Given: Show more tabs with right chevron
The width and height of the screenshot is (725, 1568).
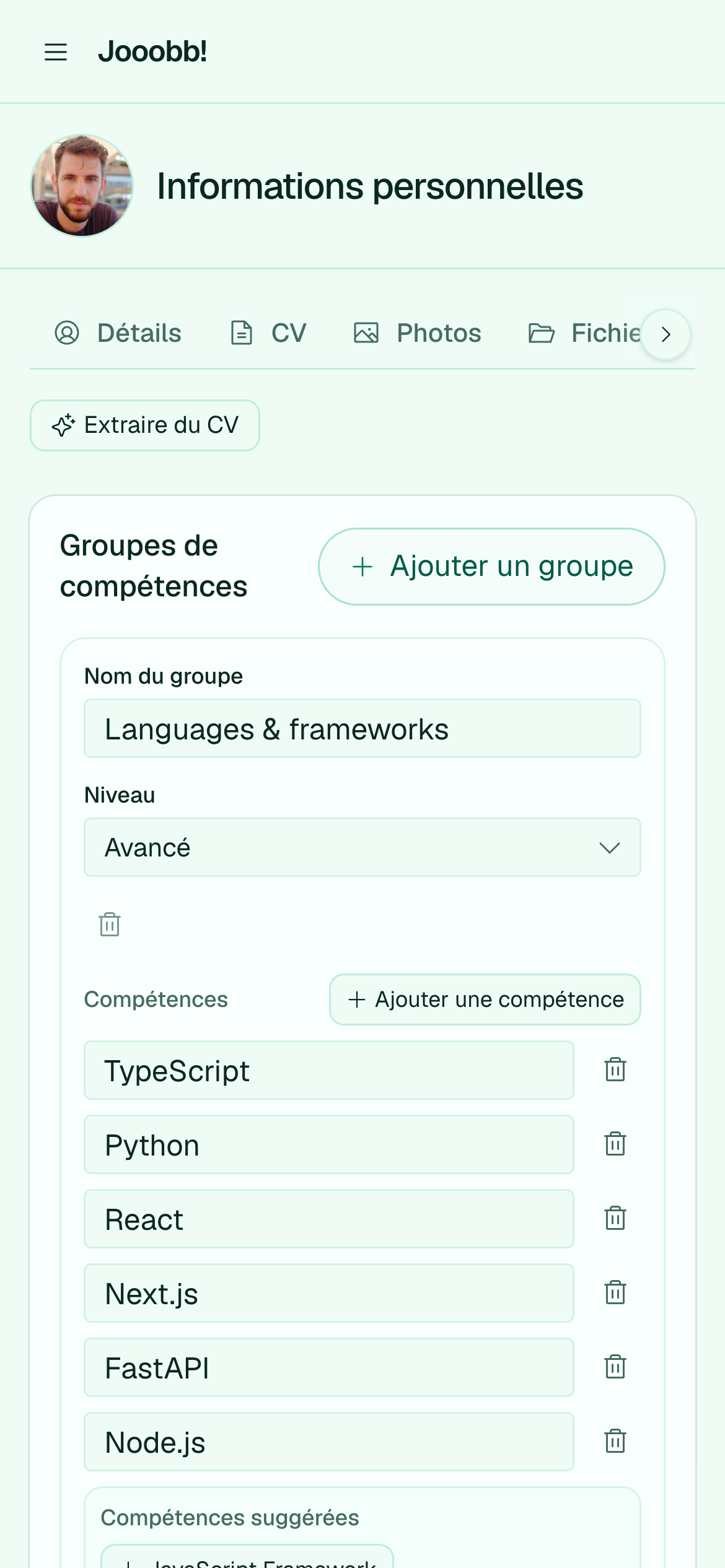Looking at the screenshot, I should pos(666,334).
